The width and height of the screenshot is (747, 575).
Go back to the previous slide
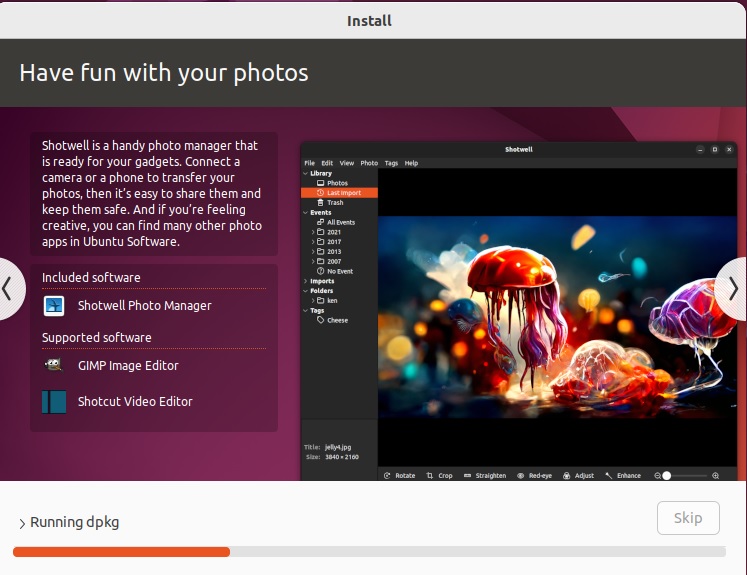[10, 289]
